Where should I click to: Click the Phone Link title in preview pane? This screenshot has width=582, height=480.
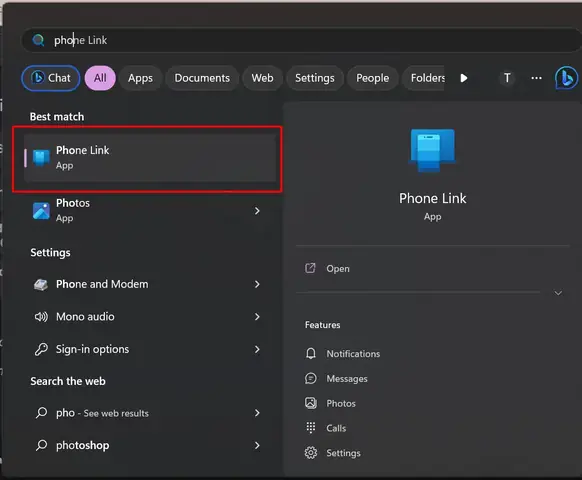432,198
